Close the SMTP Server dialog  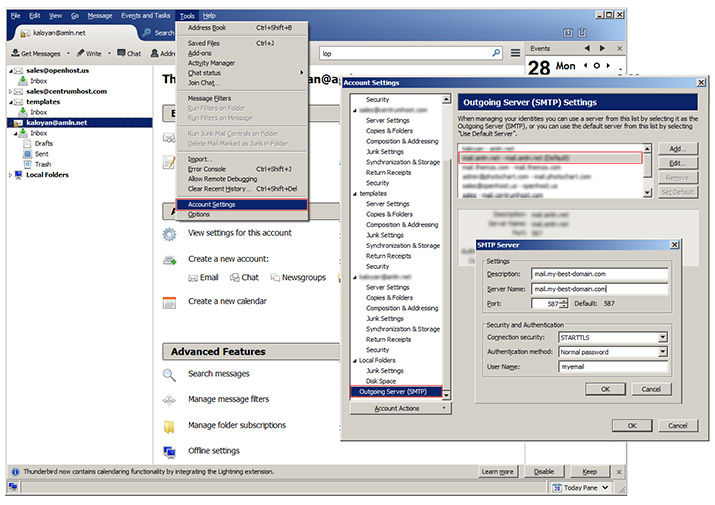(x=674, y=245)
